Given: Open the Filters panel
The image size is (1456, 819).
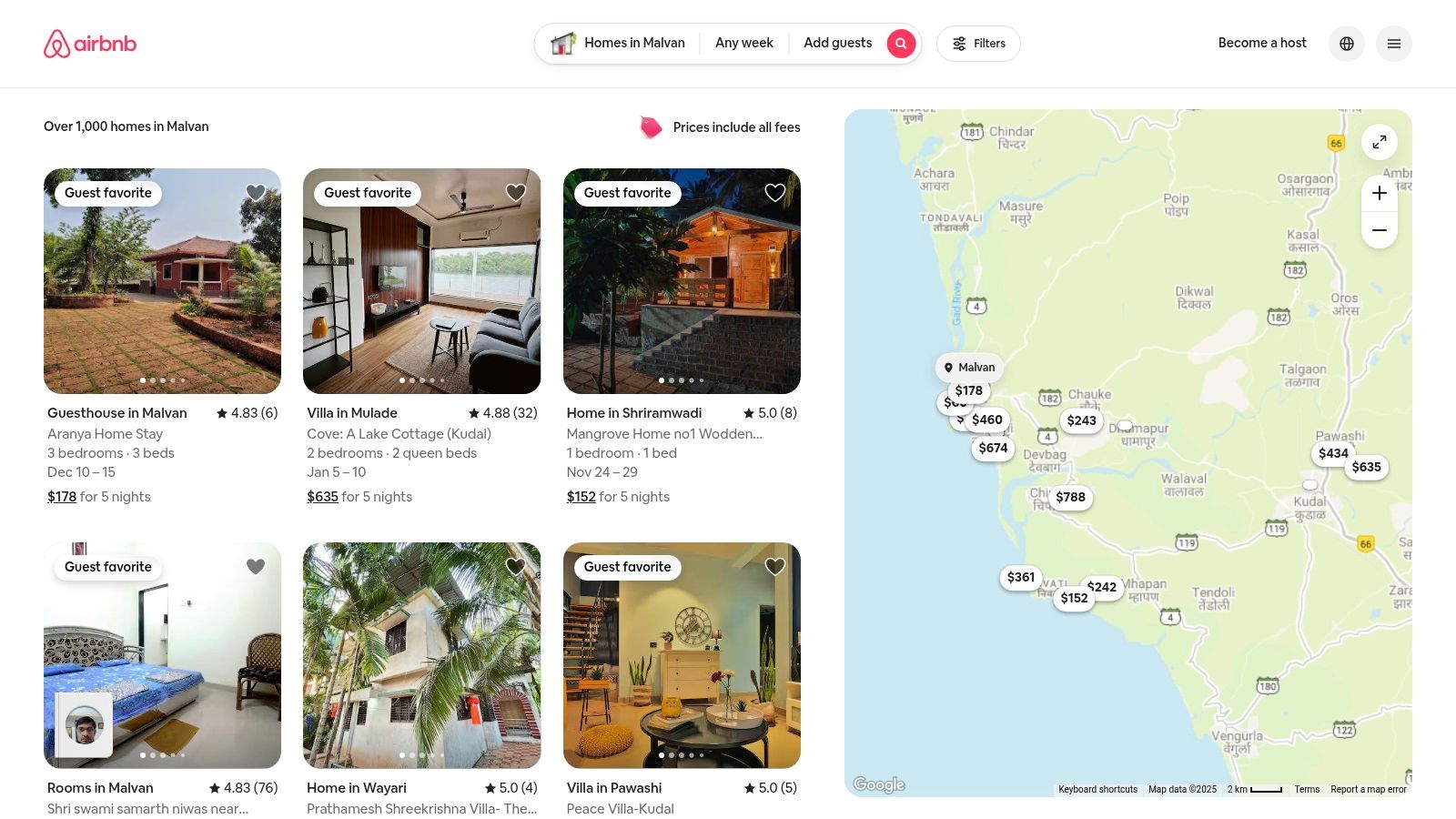Looking at the screenshot, I should [x=978, y=43].
